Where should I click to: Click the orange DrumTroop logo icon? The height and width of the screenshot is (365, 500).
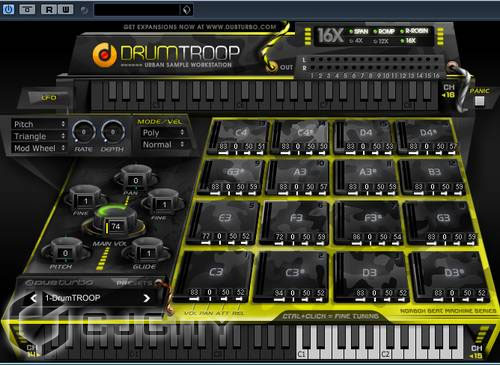pyautogui.click(x=105, y=55)
